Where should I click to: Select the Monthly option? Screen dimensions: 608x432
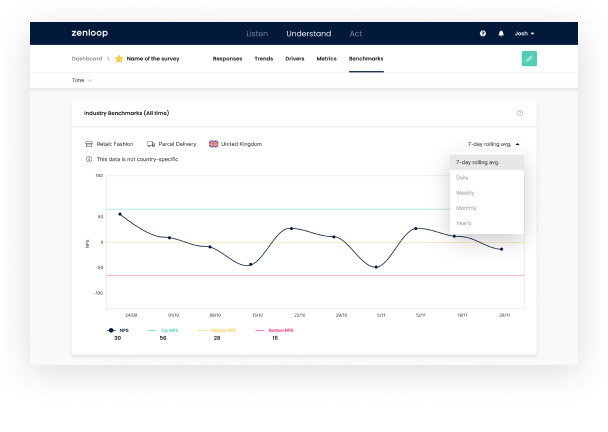(x=487, y=208)
